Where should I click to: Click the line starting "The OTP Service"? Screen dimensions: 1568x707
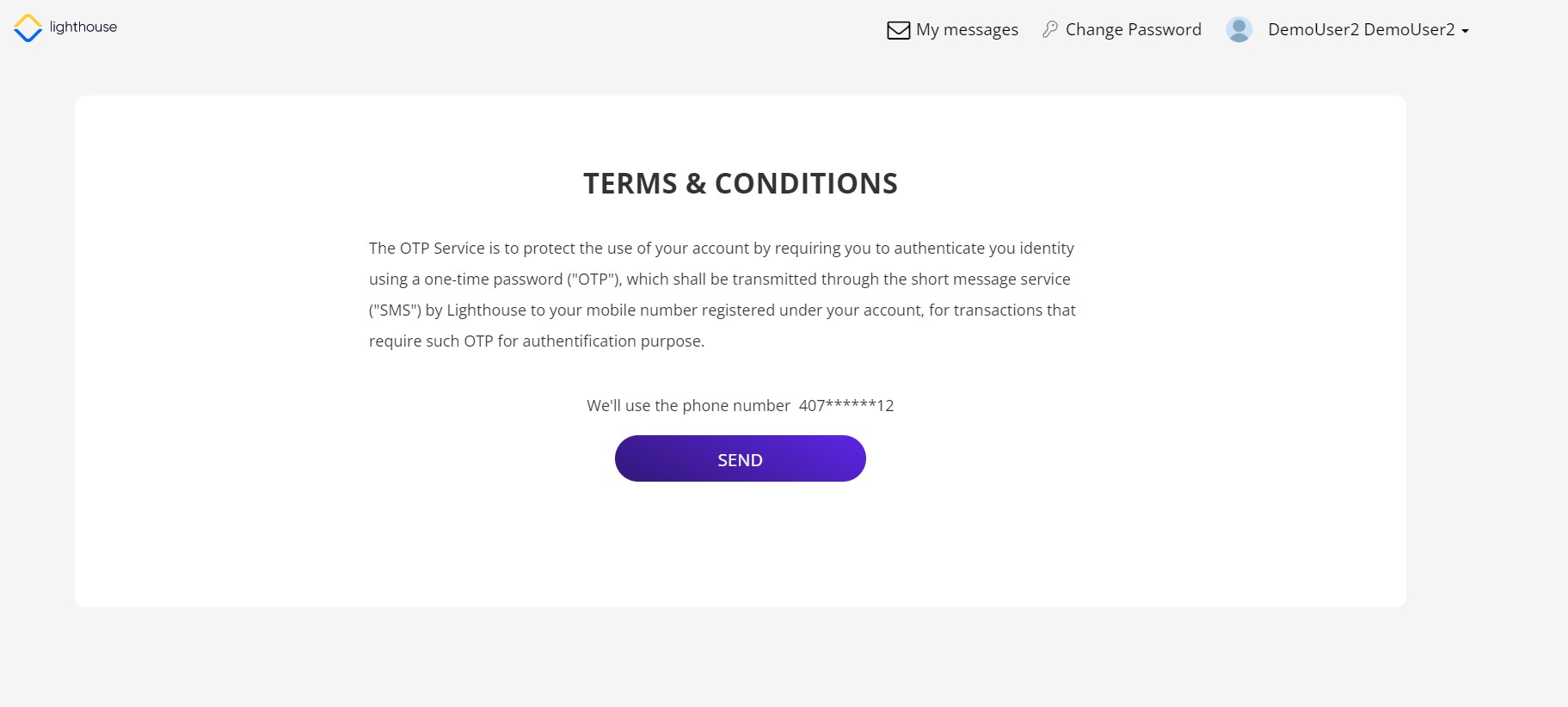tap(721, 249)
